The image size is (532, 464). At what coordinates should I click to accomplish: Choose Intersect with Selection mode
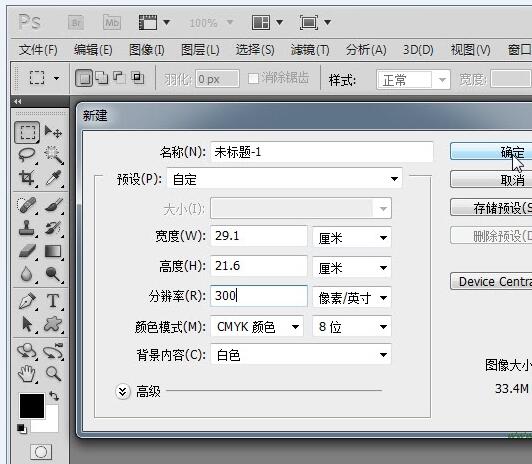[x=137, y=78]
